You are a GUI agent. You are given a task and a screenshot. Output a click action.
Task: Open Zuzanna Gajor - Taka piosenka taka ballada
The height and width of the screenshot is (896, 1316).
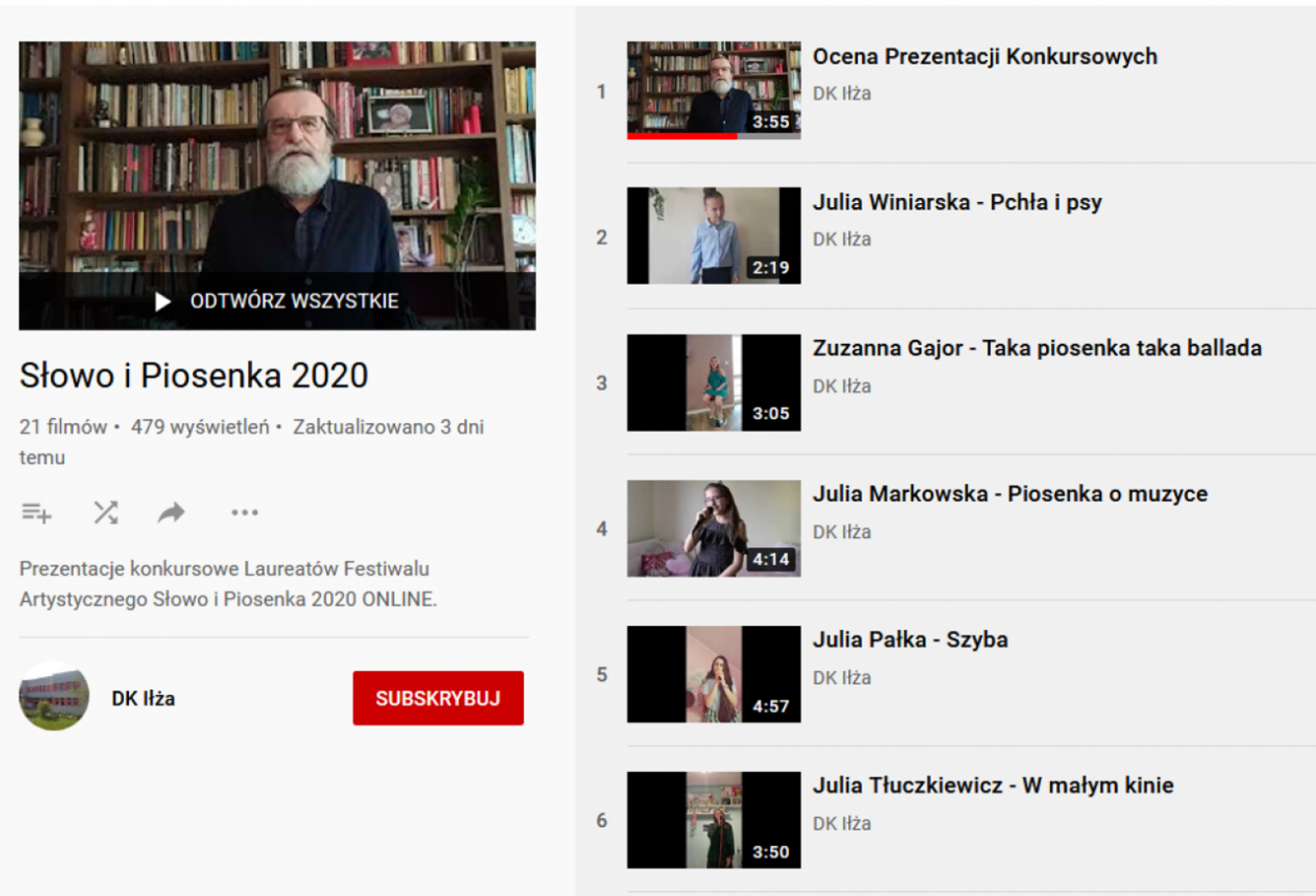pyautogui.click(x=1037, y=348)
